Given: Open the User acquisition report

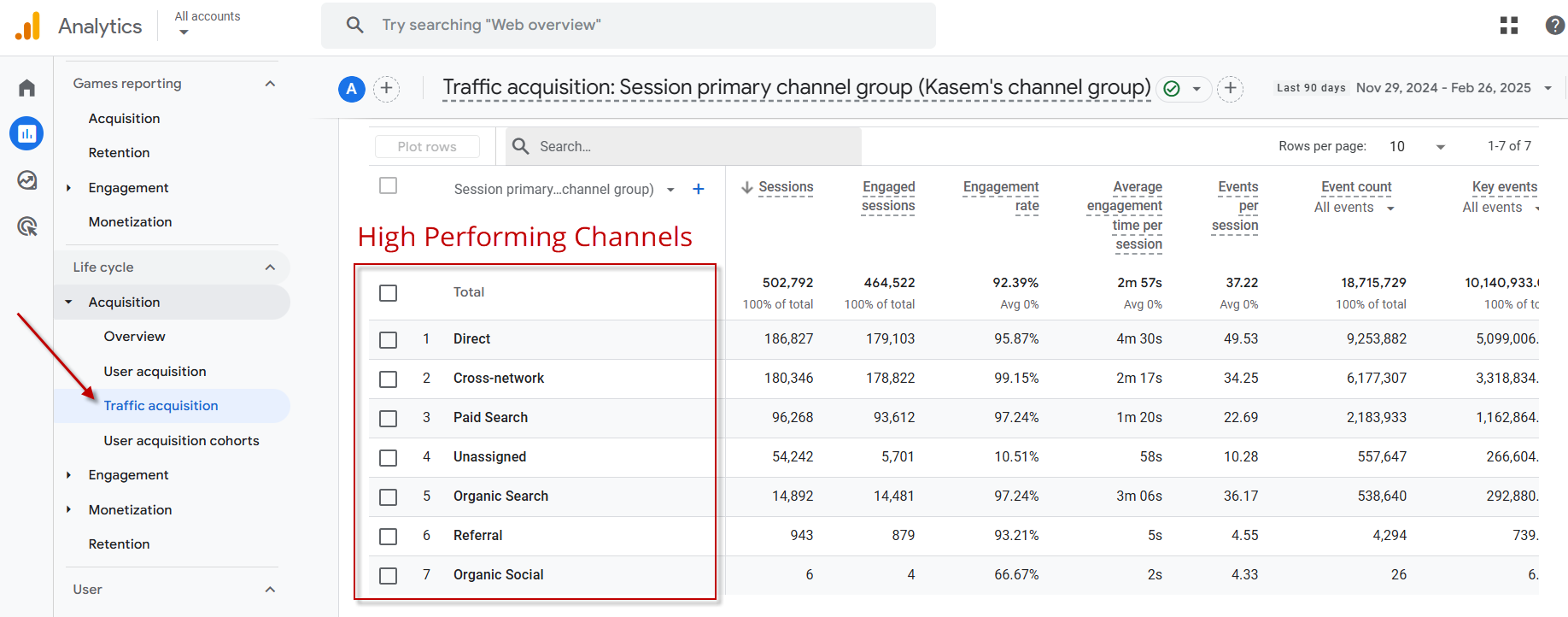Looking at the screenshot, I should 155,372.
